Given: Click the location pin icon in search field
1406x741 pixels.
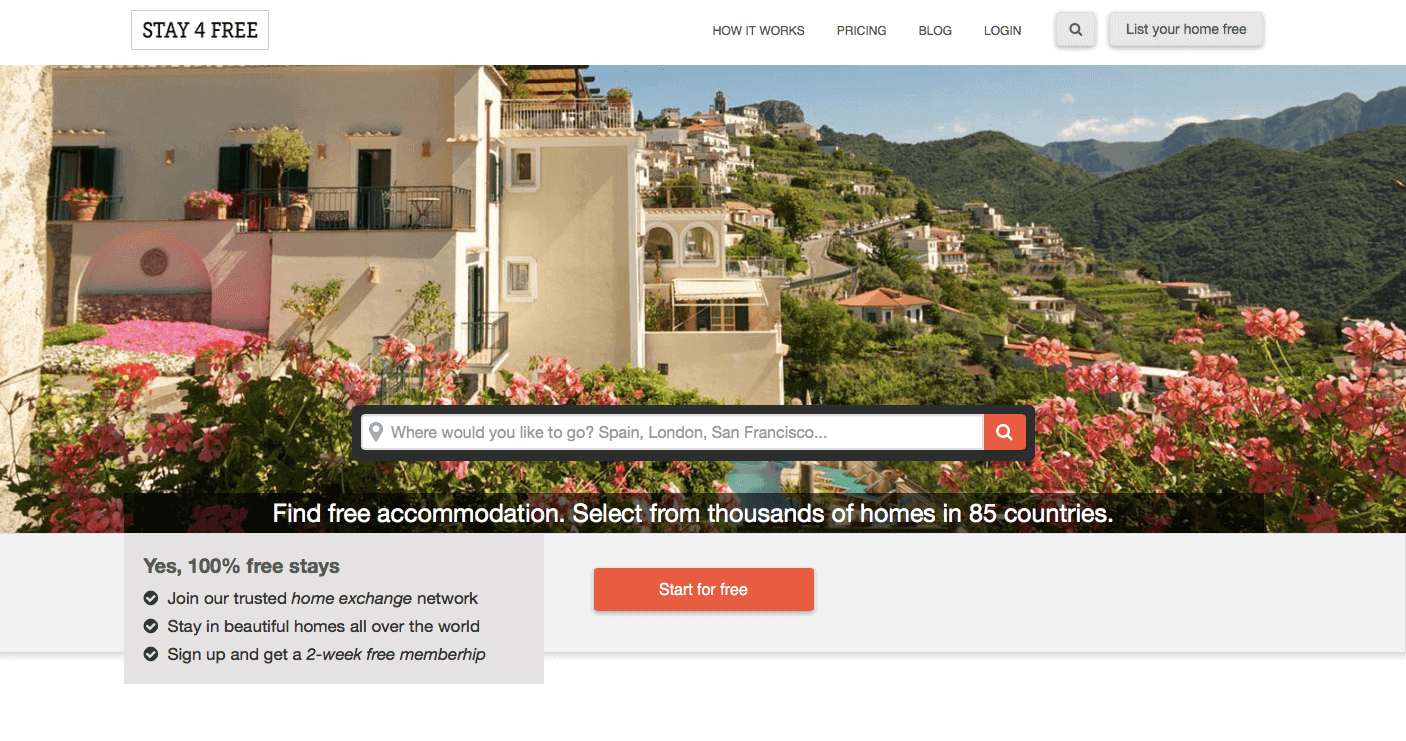Looking at the screenshot, I should tap(376, 433).
